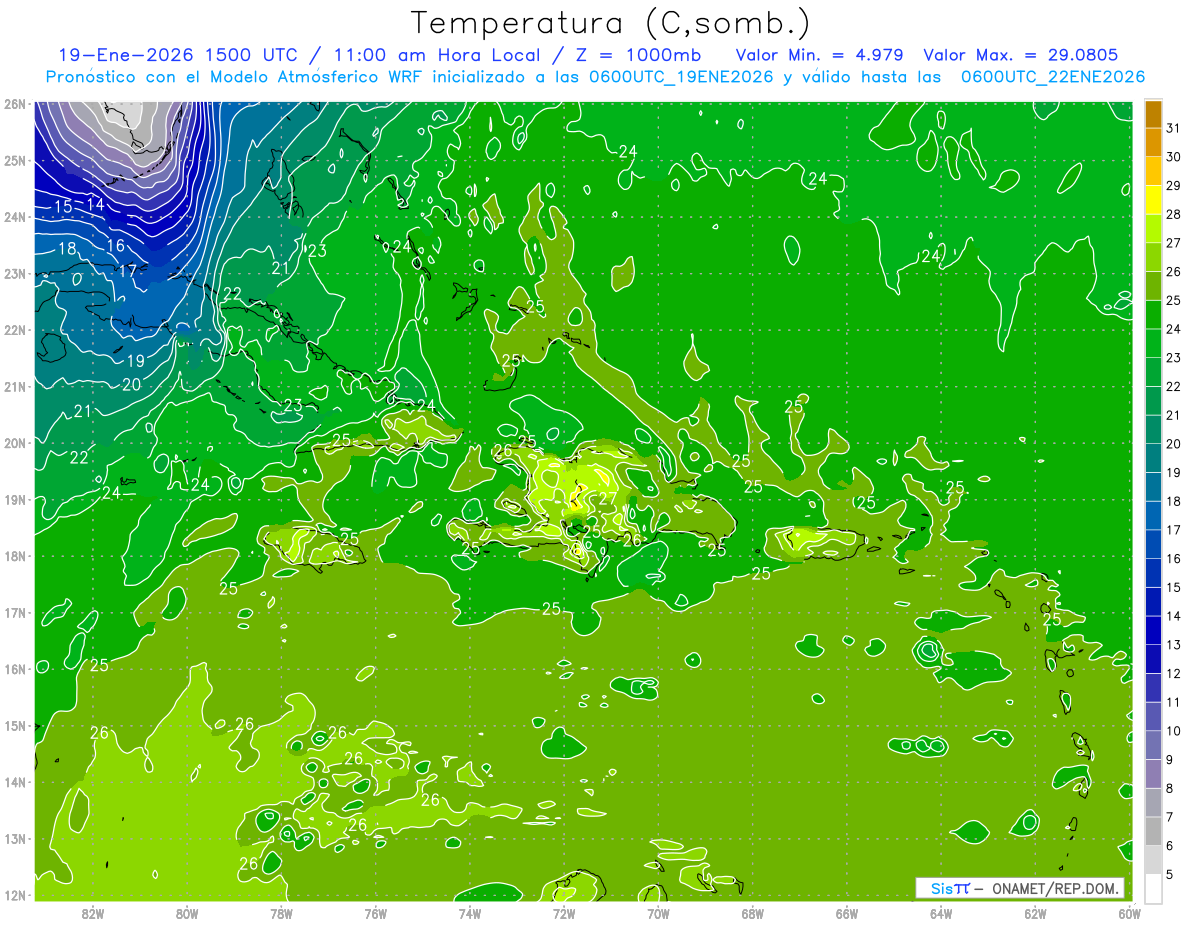The image size is (1200, 927).
Task: Click color scale label '20'
Action: (1174, 444)
